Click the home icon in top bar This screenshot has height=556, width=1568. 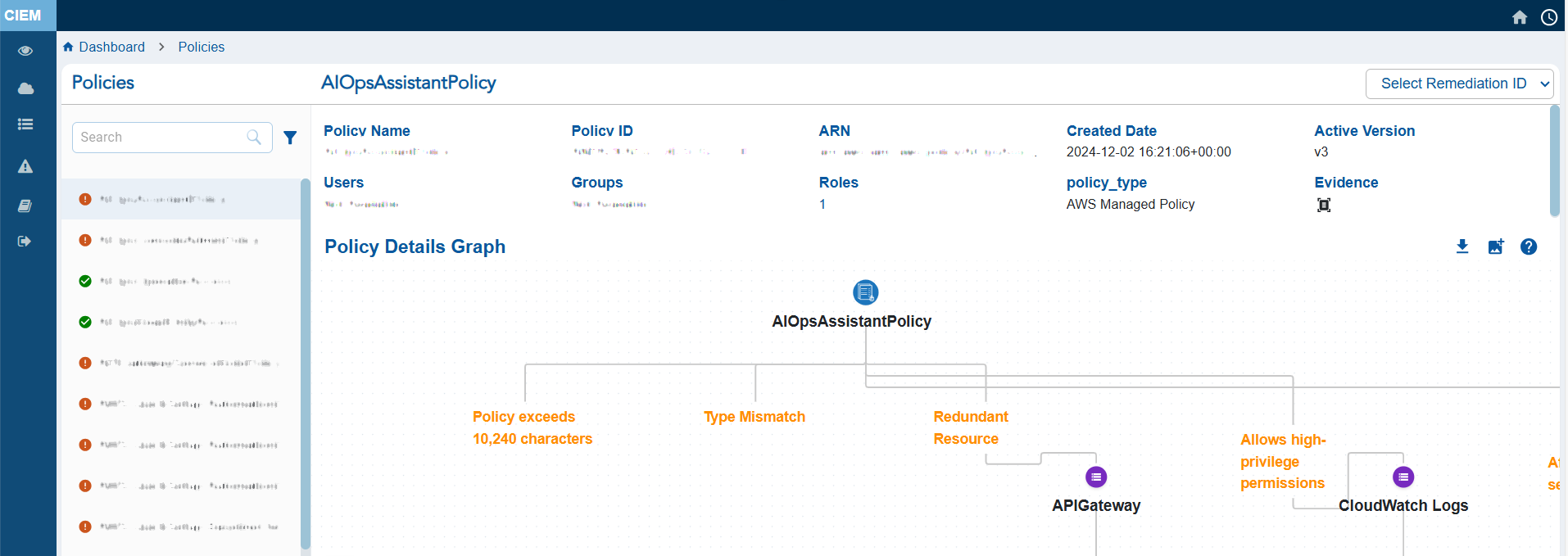click(1520, 17)
